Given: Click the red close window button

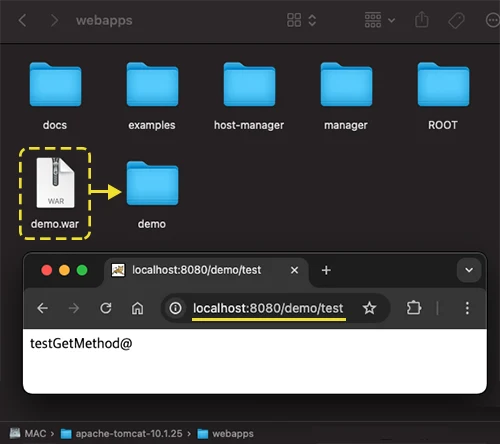Looking at the screenshot, I should (x=47, y=270).
